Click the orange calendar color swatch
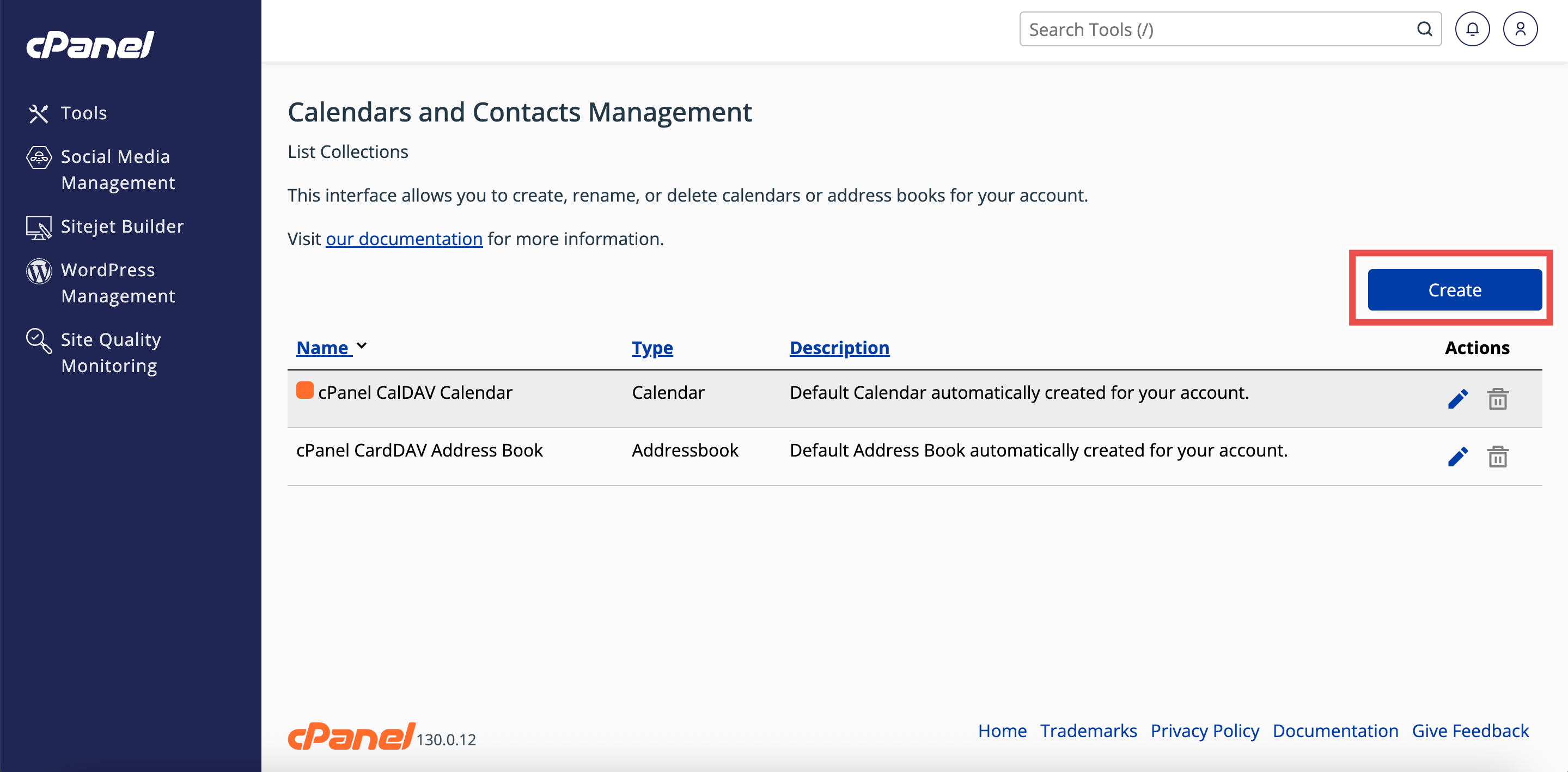Viewport: 1568px width, 772px height. tap(304, 390)
